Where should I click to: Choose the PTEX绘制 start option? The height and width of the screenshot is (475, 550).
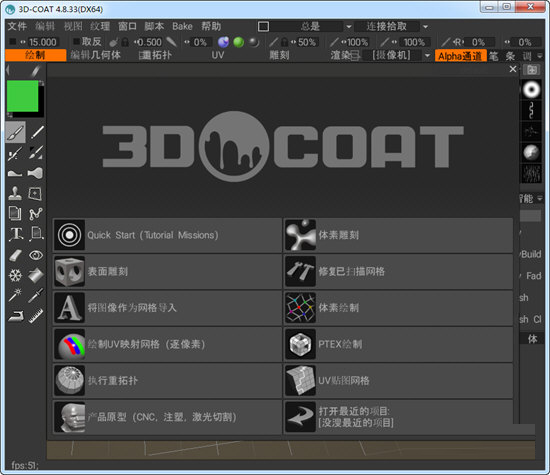398,344
